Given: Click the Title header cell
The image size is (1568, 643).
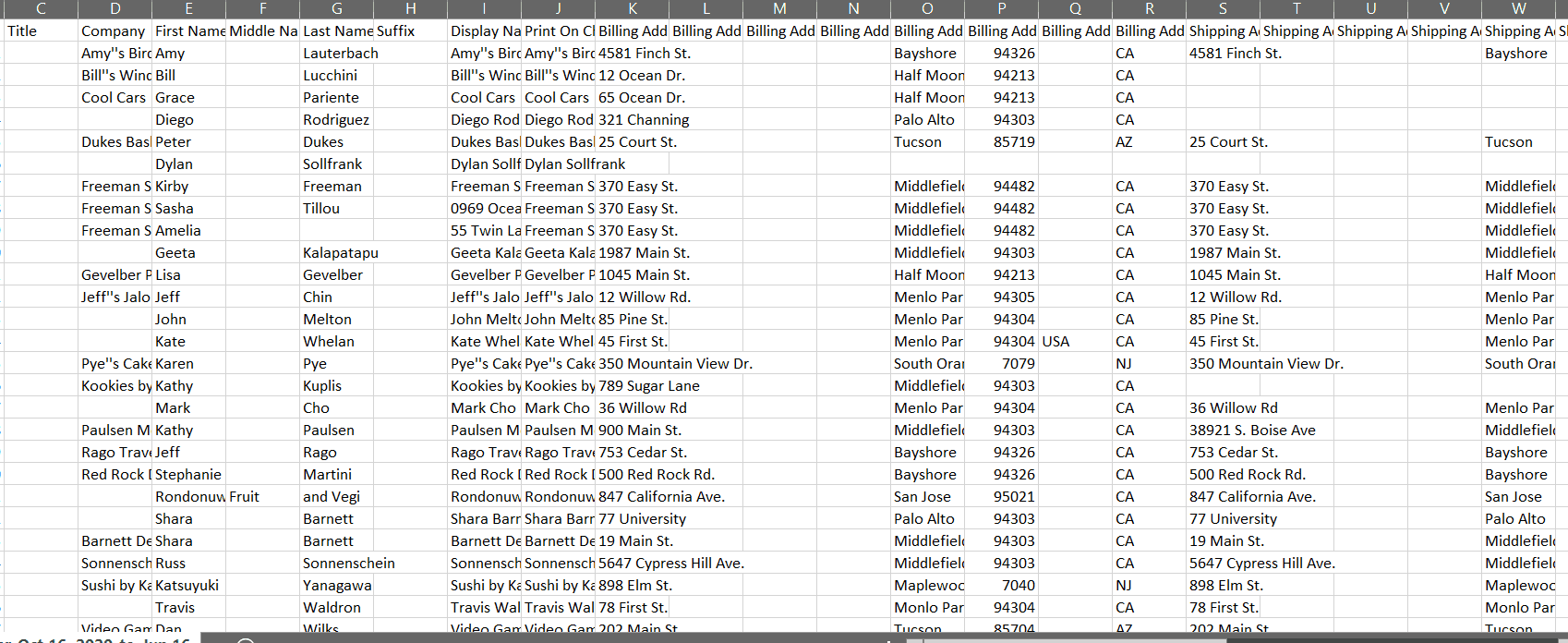Looking at the screenshot, I should coord(42,30).
